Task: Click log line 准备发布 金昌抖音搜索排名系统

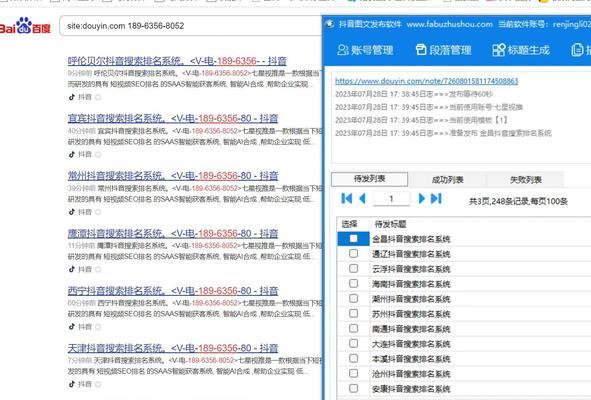Action: (443, 133)
